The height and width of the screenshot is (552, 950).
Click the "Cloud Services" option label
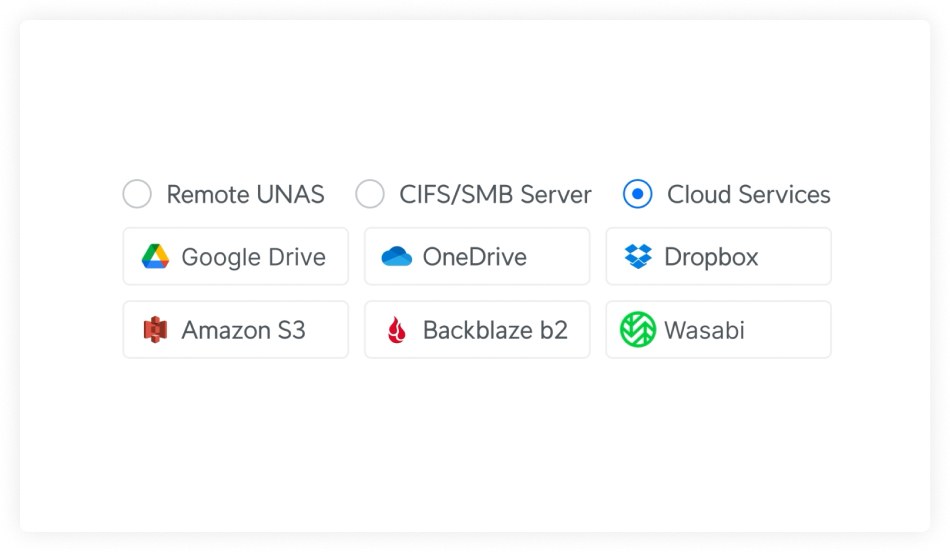pyautogui.click(x=748, y=194)
